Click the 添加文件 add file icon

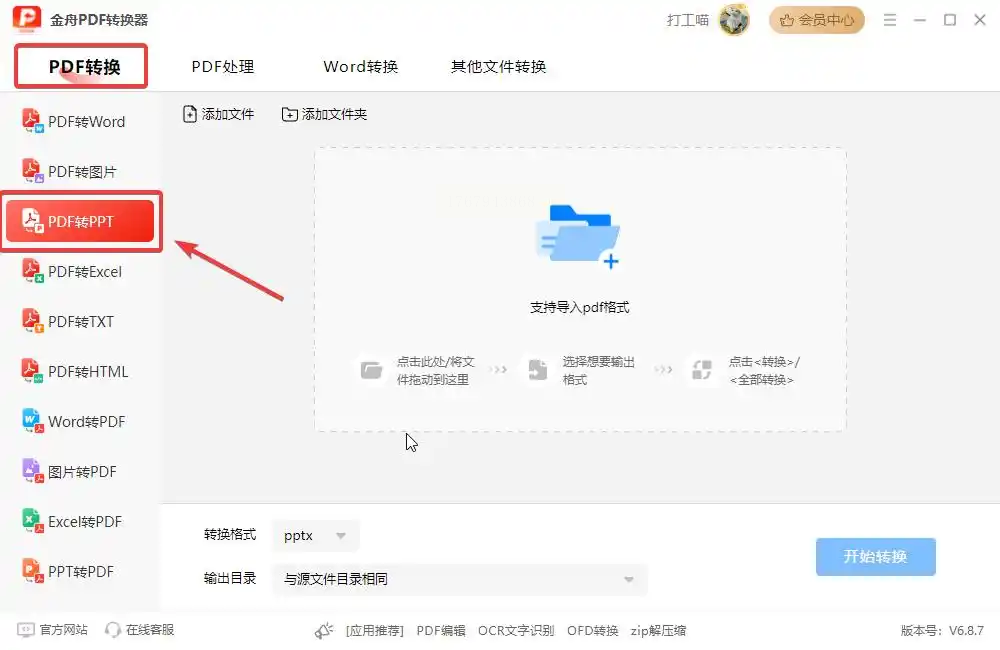click(189, 114)
